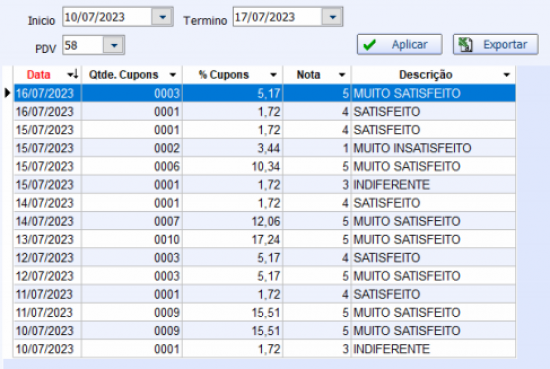Open the Inicio date dropdown
The image size is (550, 369).
point(162,17)
